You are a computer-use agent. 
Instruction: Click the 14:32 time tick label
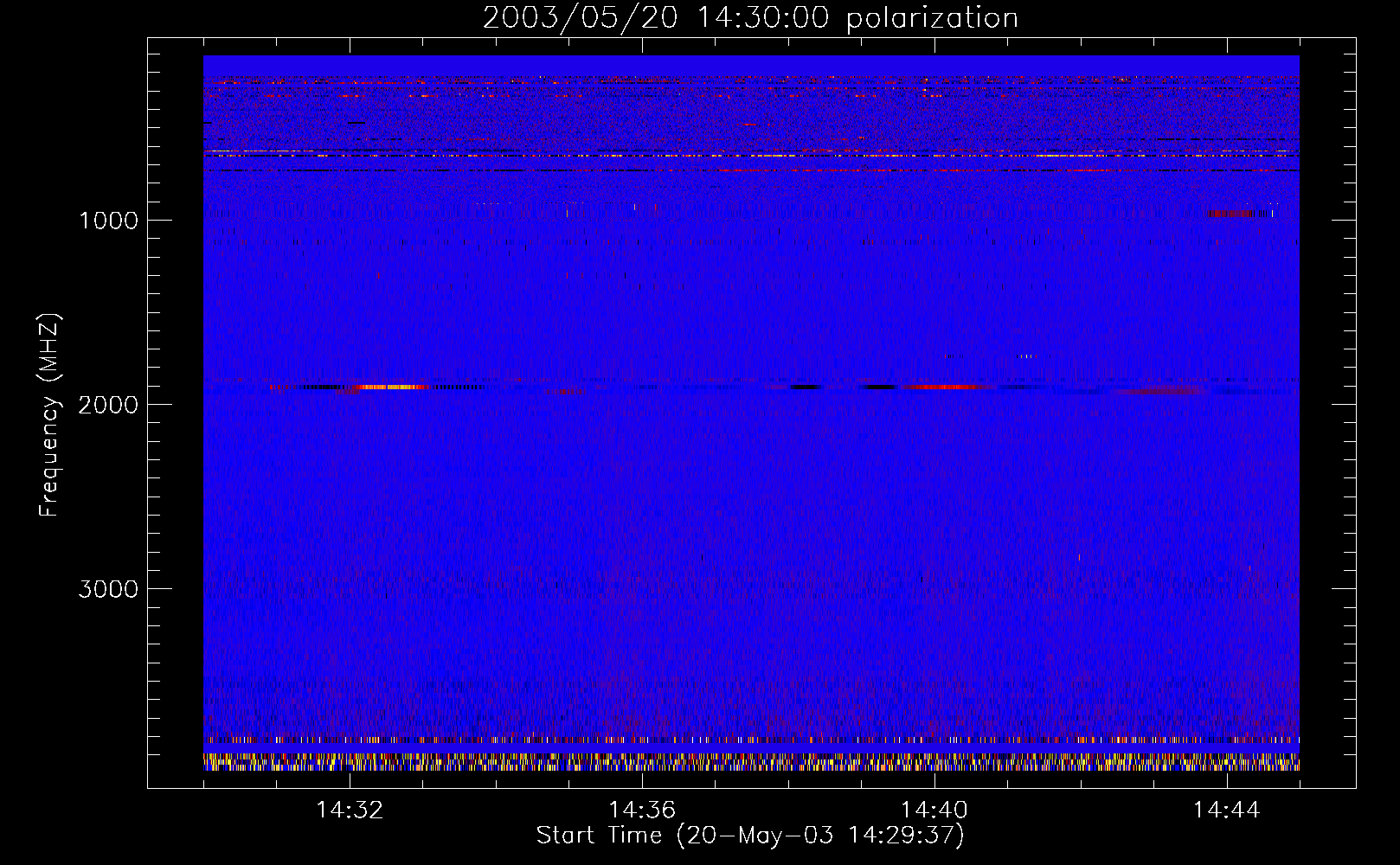coord(350,811)
